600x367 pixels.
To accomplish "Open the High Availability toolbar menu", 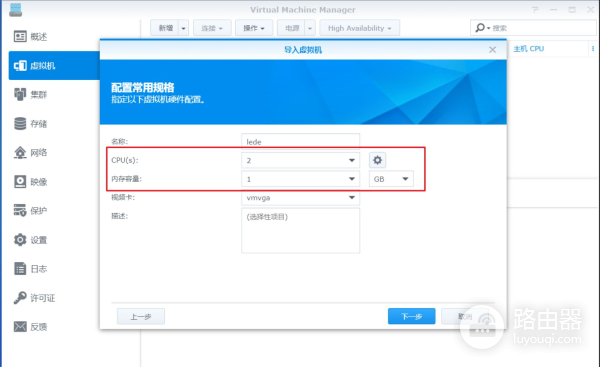I will point(359,28).
